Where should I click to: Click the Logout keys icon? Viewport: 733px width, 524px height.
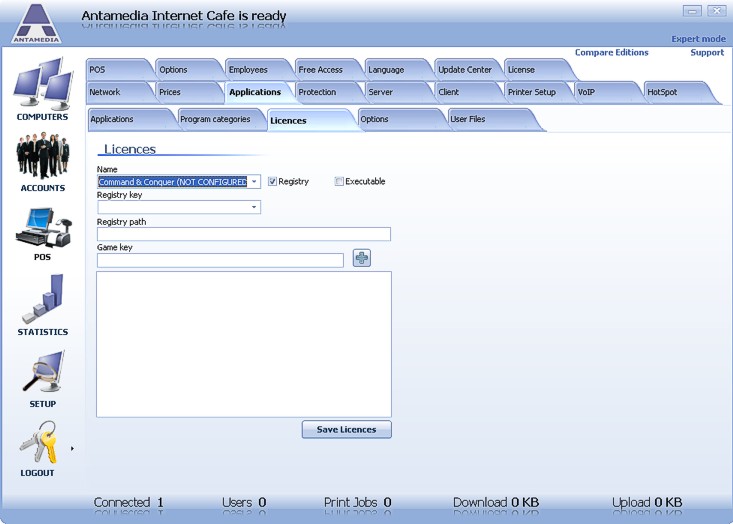pyautogui.click(x=38, y=443)
